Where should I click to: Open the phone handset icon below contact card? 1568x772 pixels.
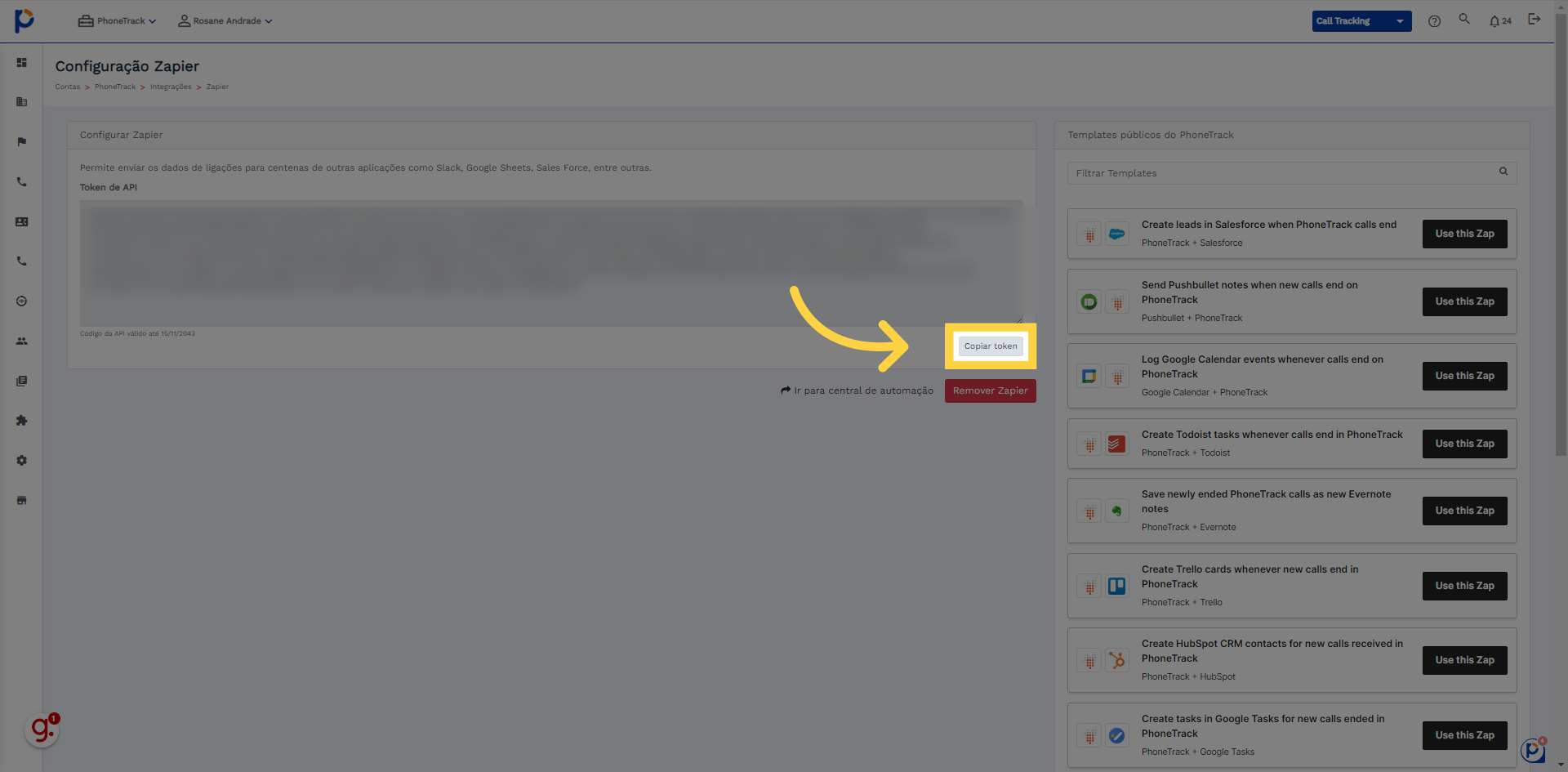click(22, 261)
